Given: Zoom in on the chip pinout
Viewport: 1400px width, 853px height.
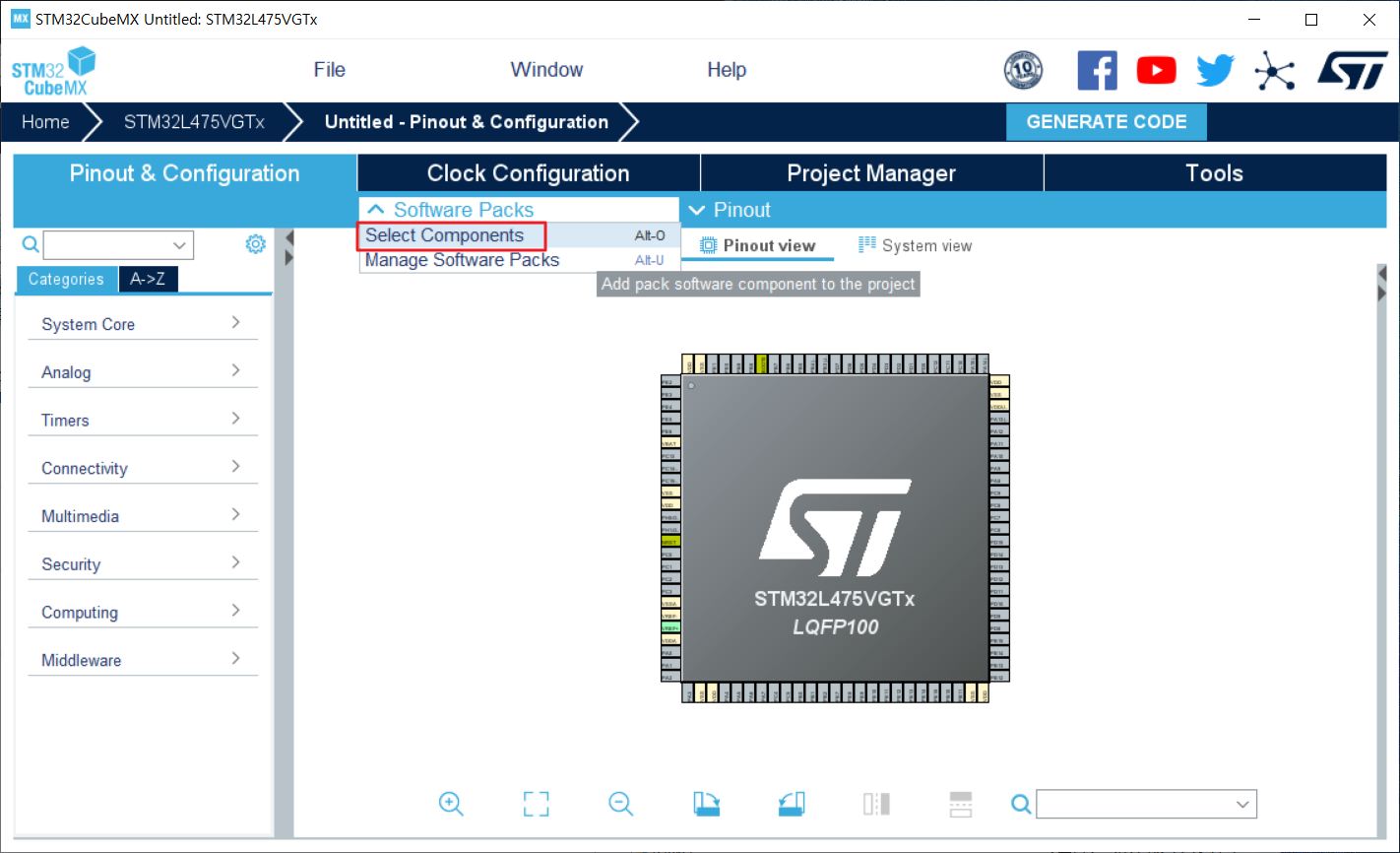Looking at the screenshot, I should (x=451, y=804).
